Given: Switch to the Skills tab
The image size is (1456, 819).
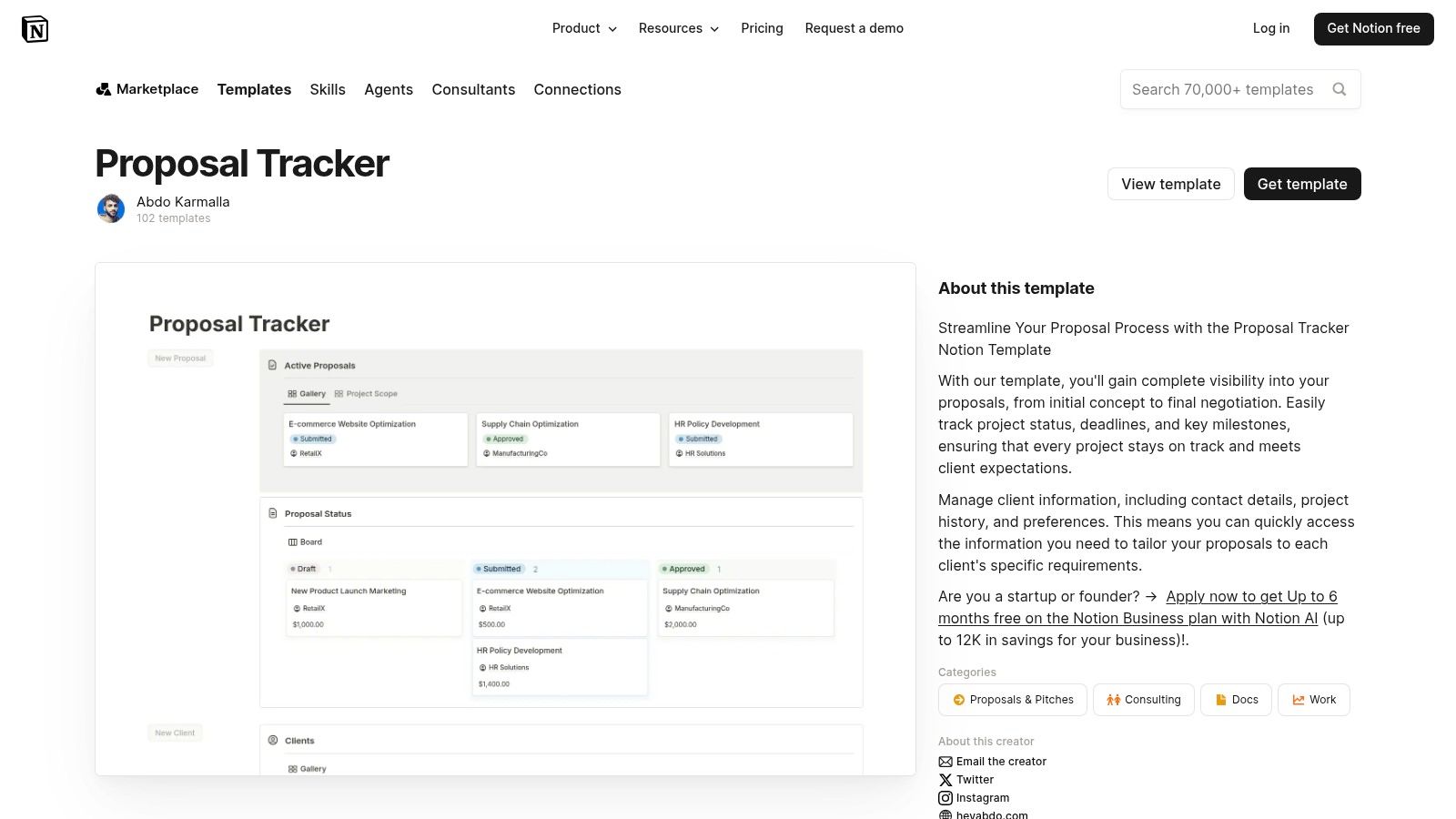Looking at the screenshot, I should pos(328,89).
